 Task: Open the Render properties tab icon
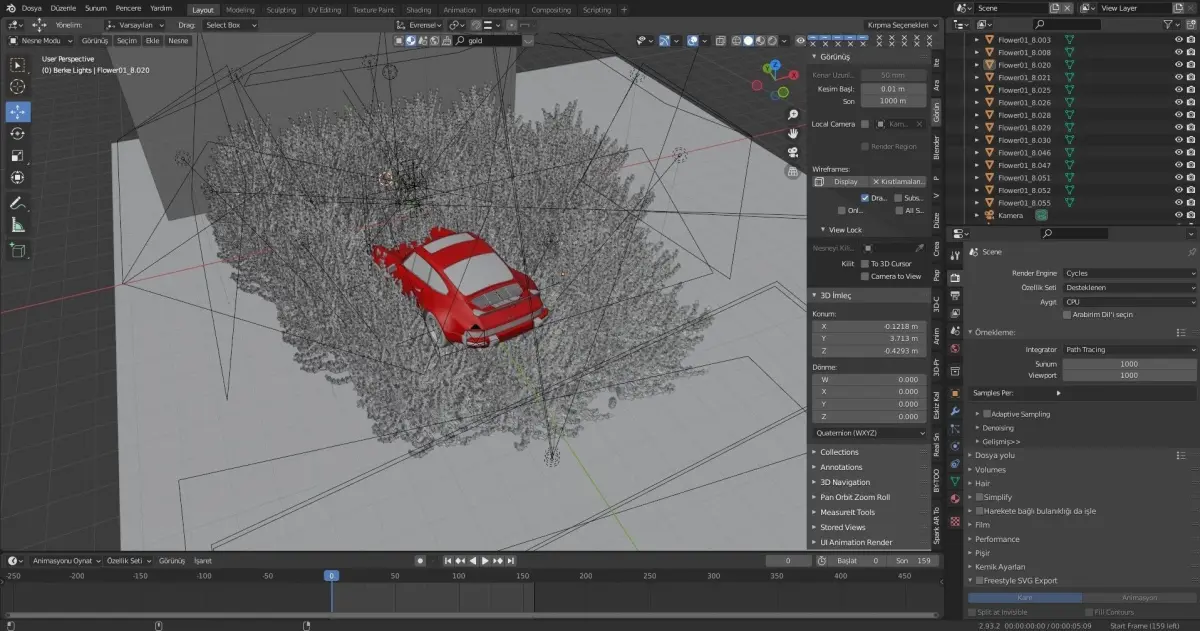[x=955, y=277]
